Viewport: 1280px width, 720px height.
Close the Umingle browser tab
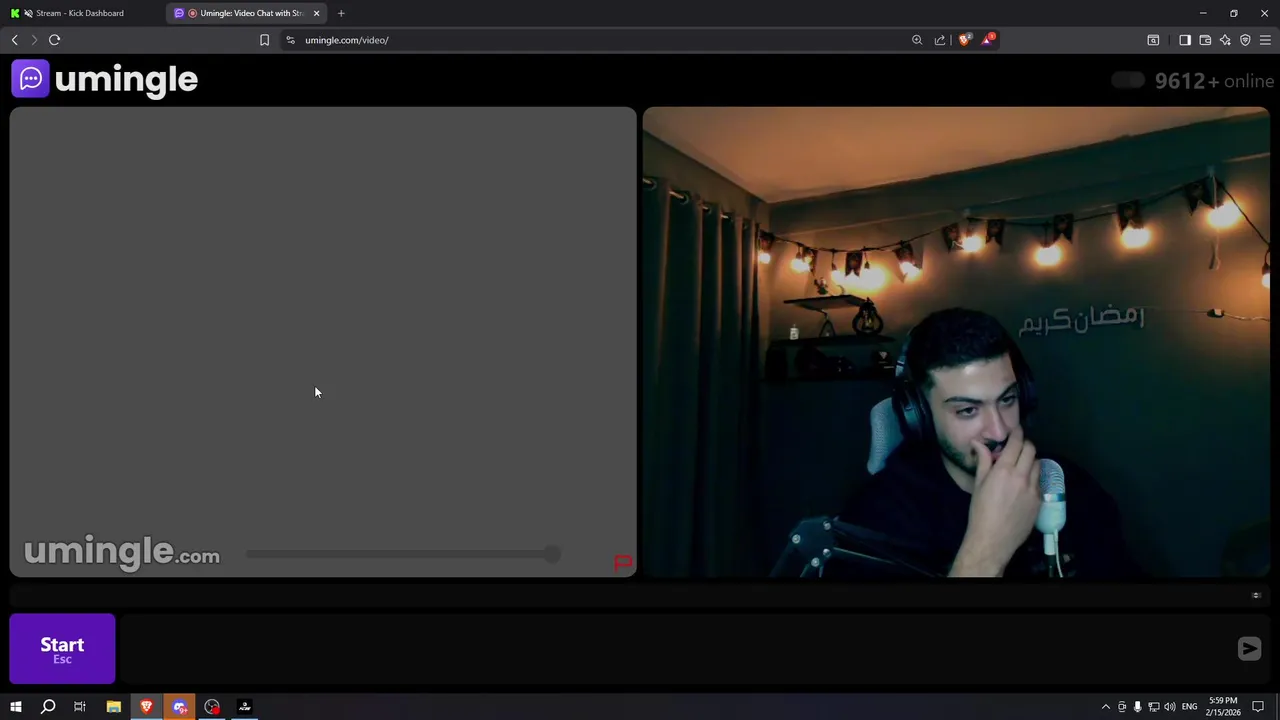tap(316, 13)
